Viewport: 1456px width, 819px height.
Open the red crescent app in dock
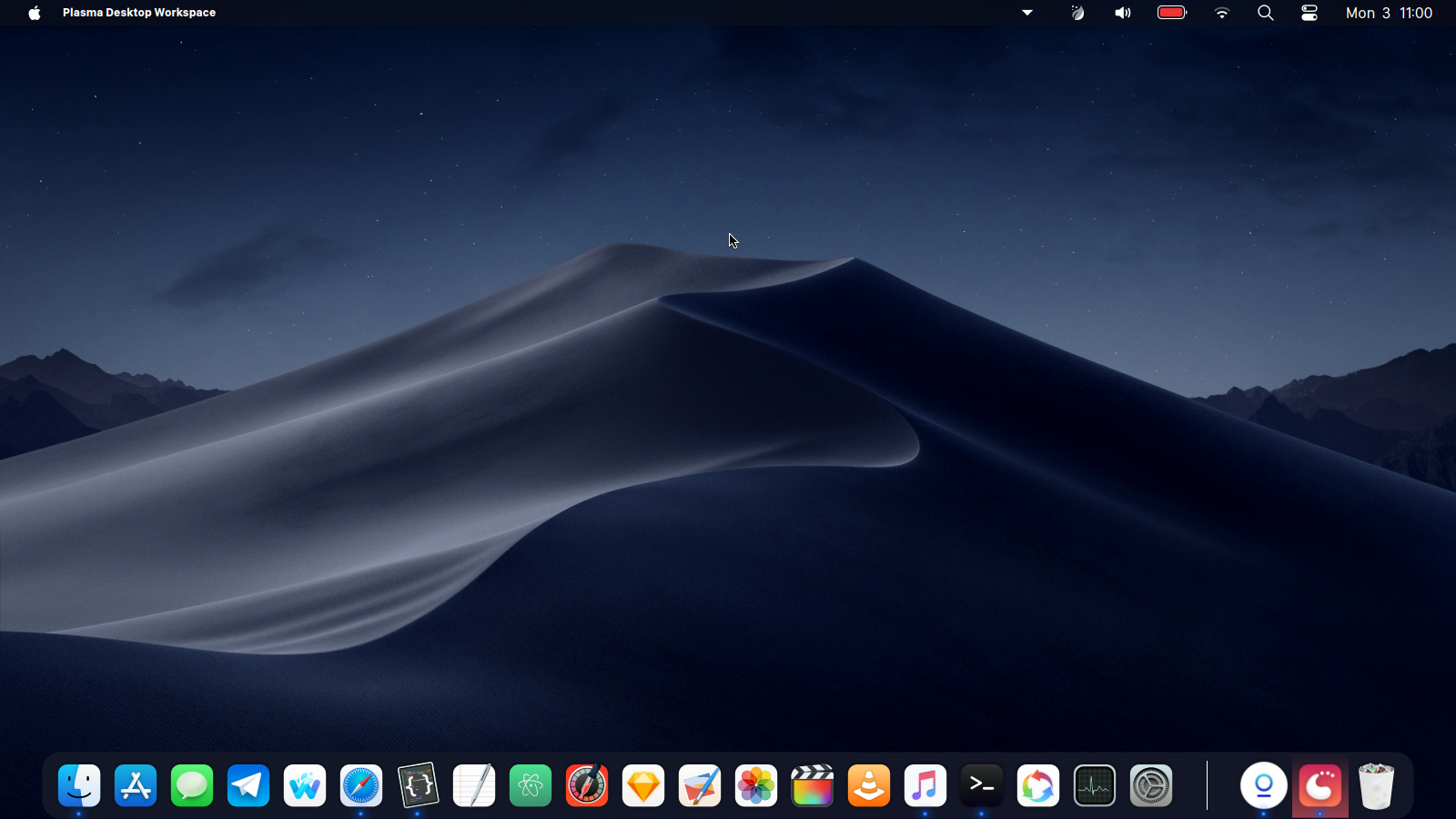1320,785
